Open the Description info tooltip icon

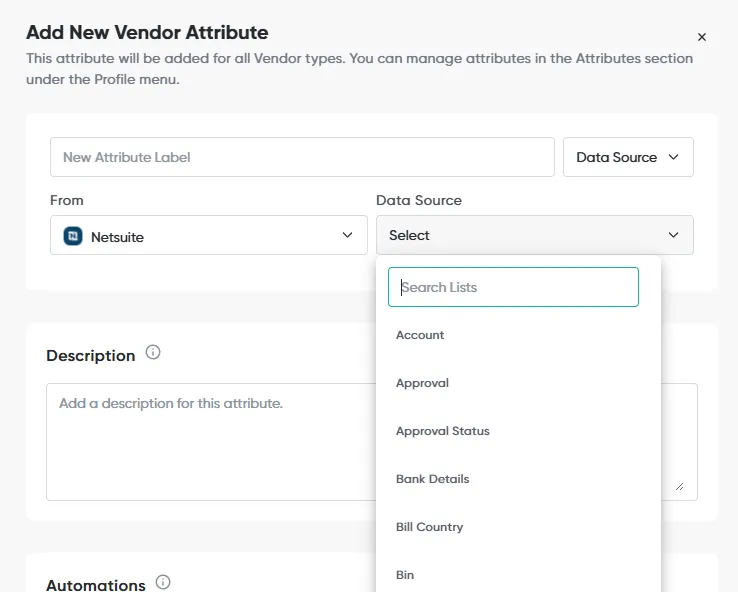tap(153, 352)
